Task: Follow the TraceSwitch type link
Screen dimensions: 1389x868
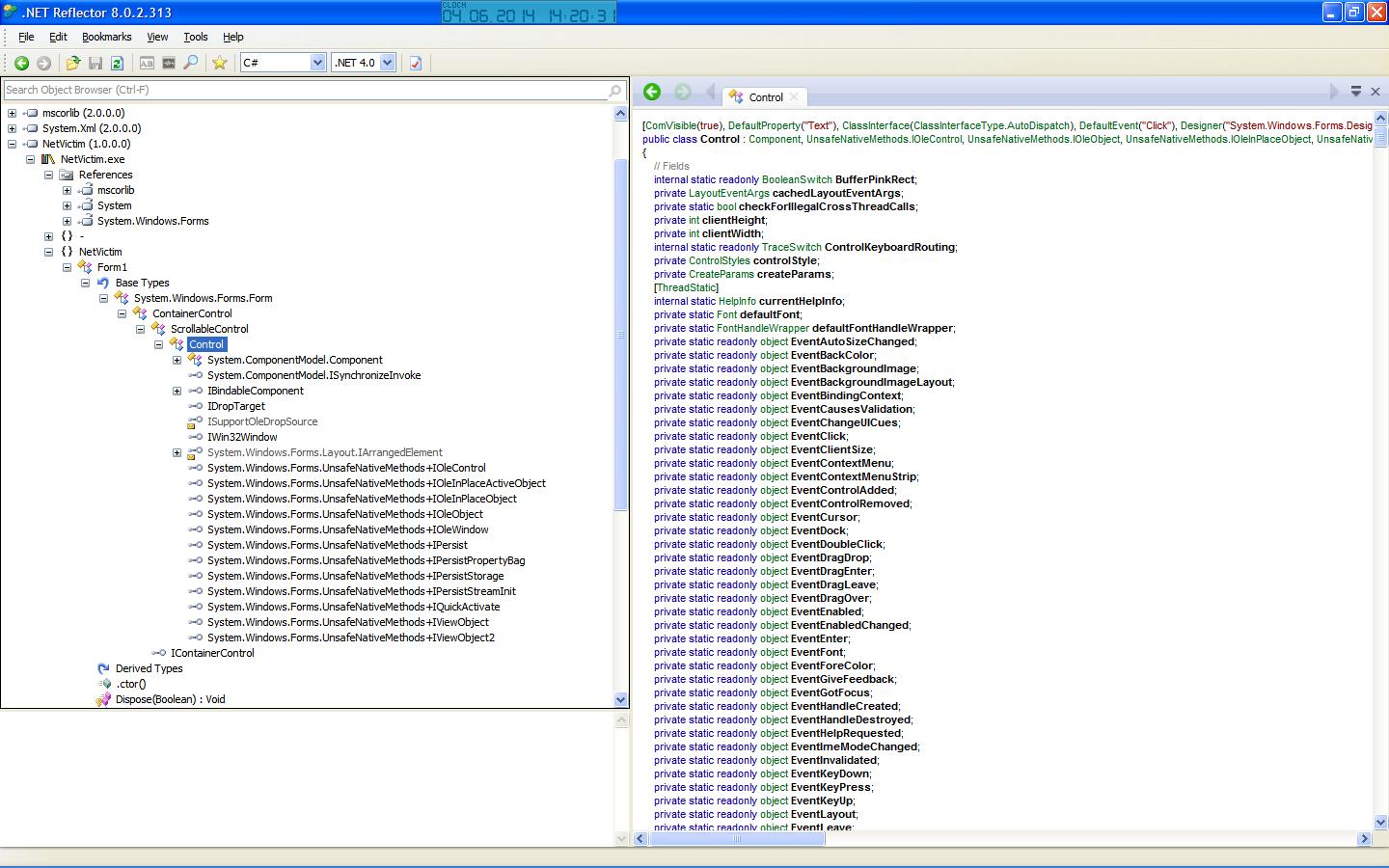Action: 791,247
